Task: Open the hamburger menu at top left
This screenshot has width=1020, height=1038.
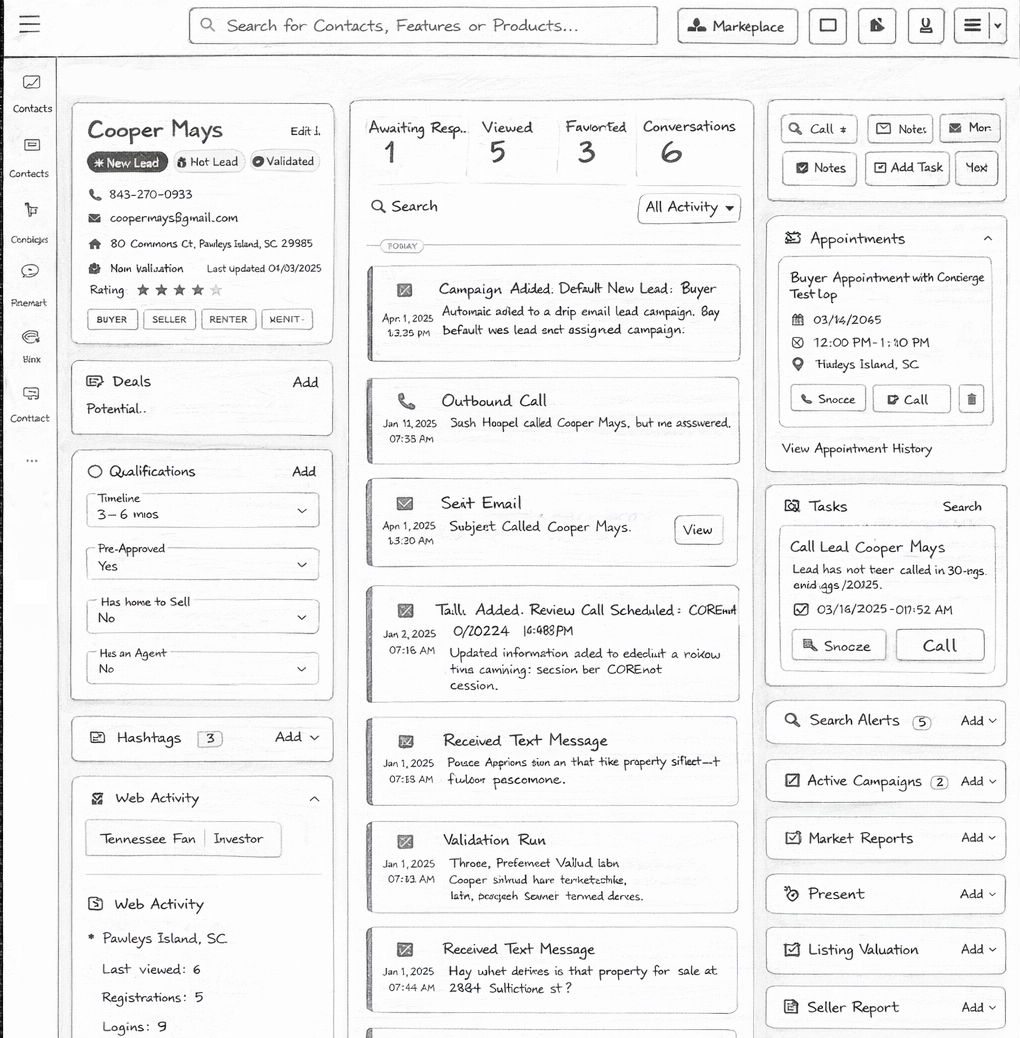Action: click(x=29, y=24)
